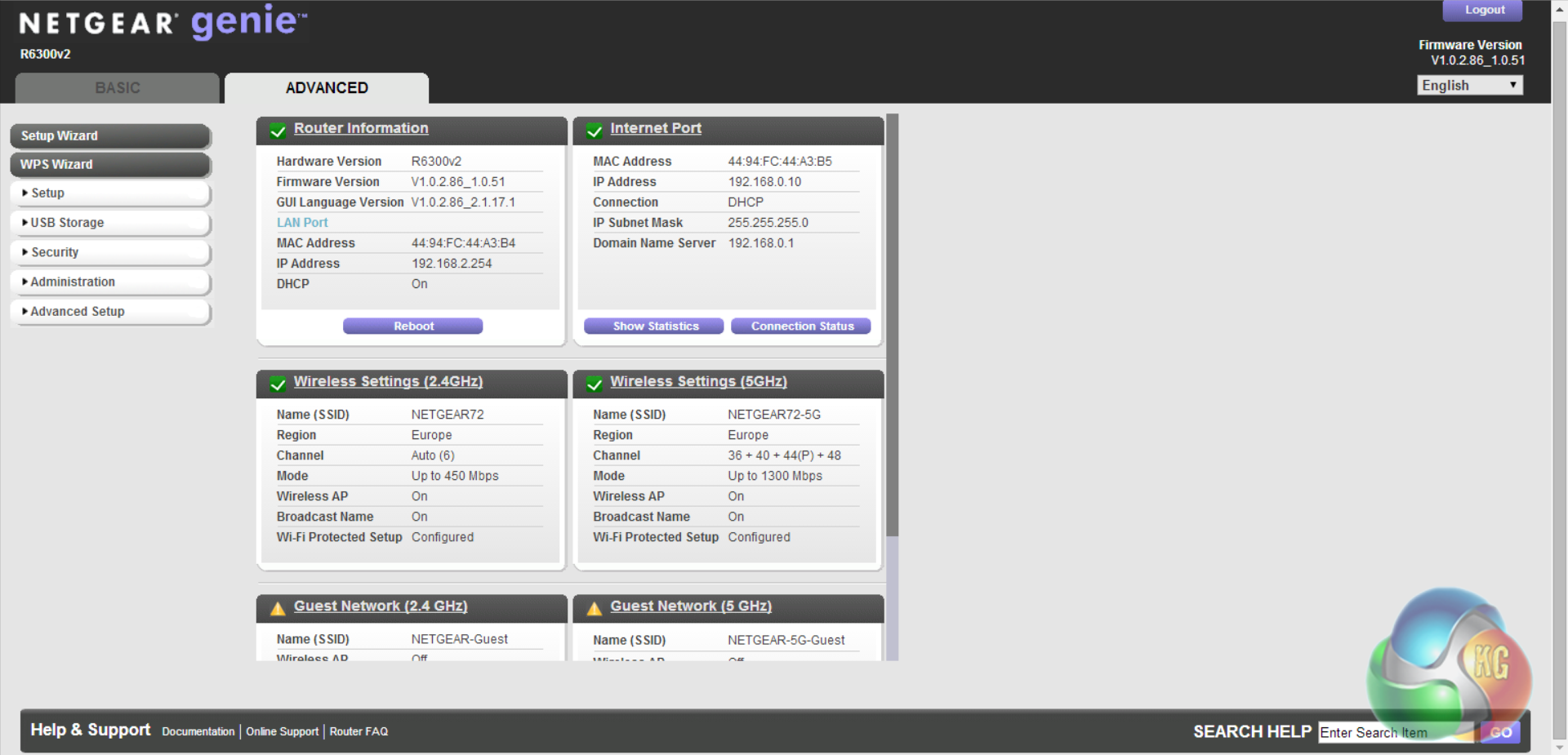Open Wireless Settings (5GHz) link
This screenshot has height=755, width=1568.
click(x=699, y=381)
